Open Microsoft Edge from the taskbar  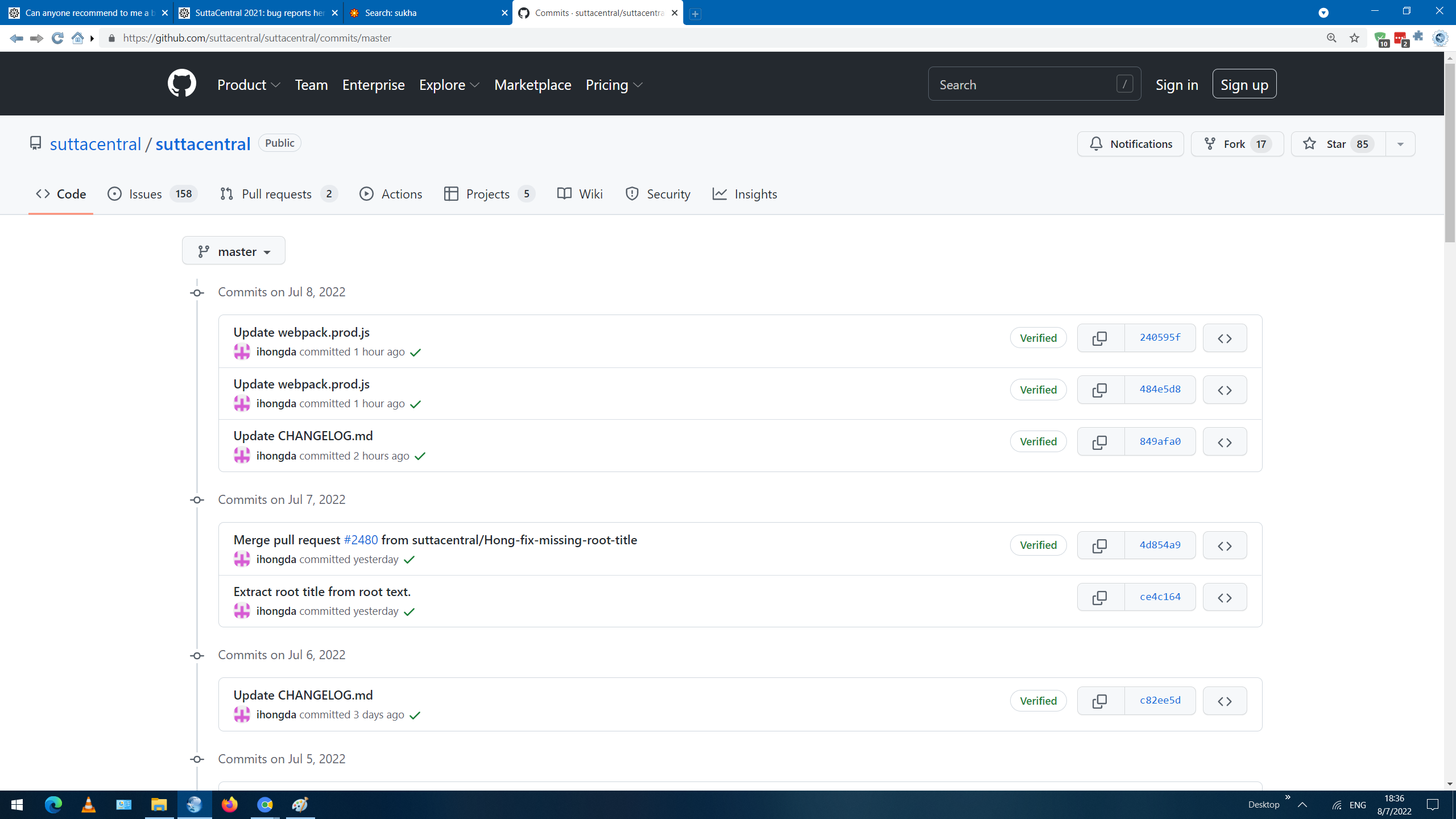point(53,804)
